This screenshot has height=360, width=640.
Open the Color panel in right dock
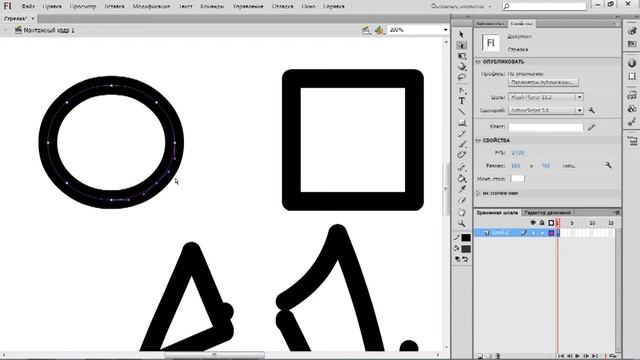pyautogui.click(x=632, y=31)
